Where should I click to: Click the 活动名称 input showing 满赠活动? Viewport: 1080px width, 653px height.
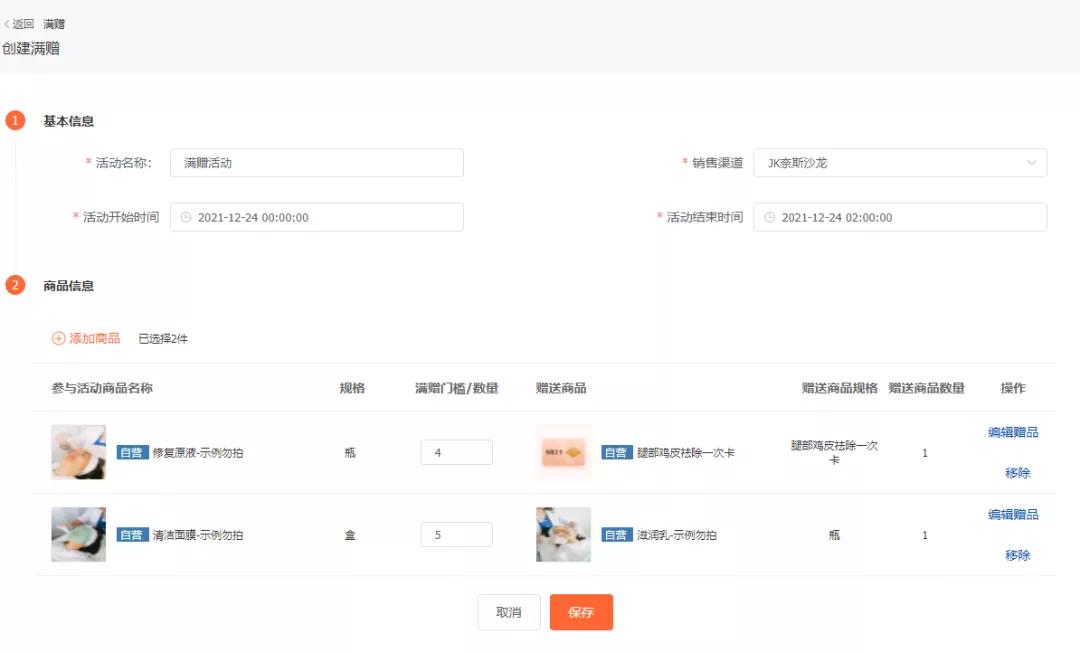(316, 162)
